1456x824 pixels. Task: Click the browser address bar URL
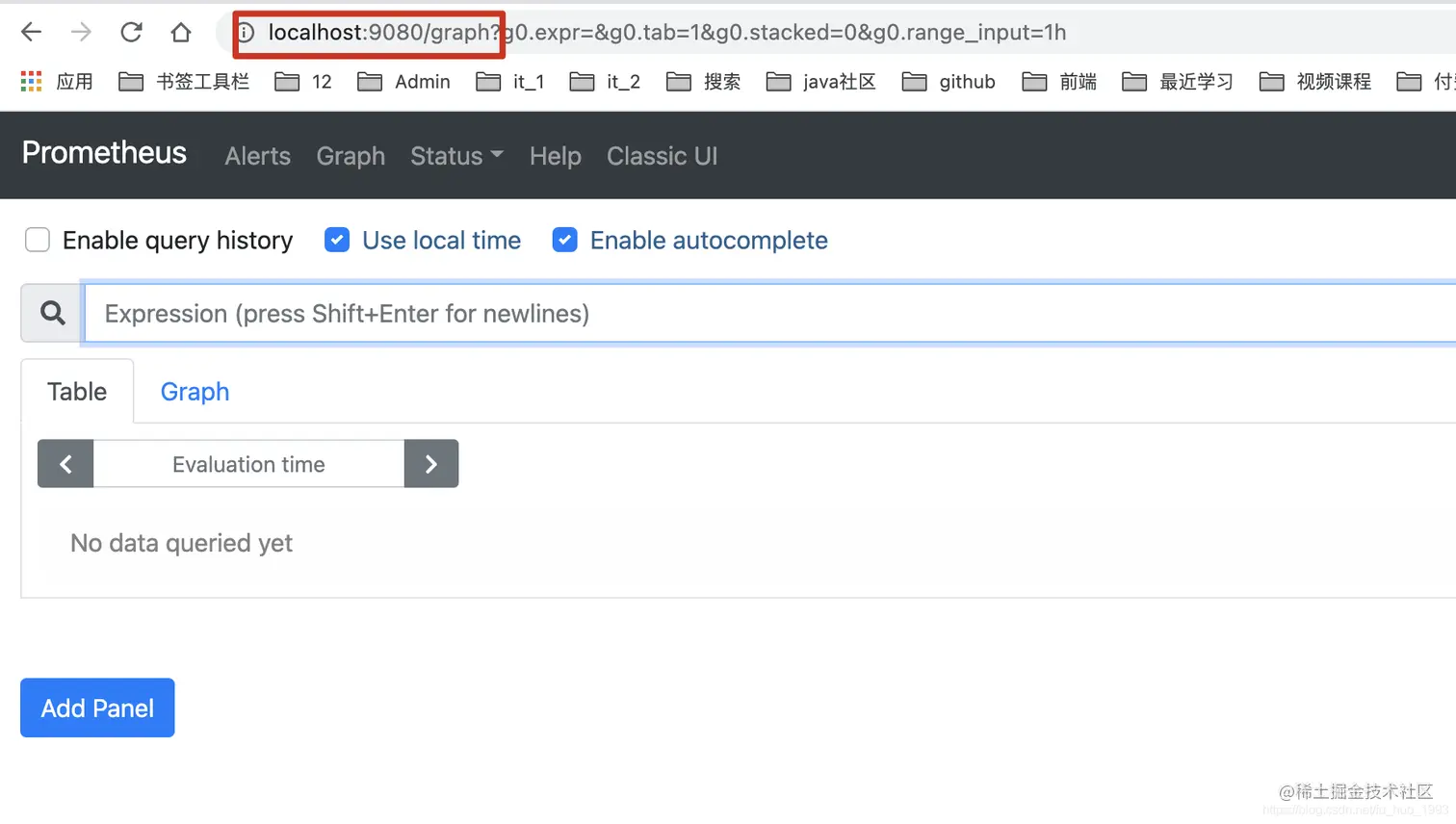click(x=666, y=33)
